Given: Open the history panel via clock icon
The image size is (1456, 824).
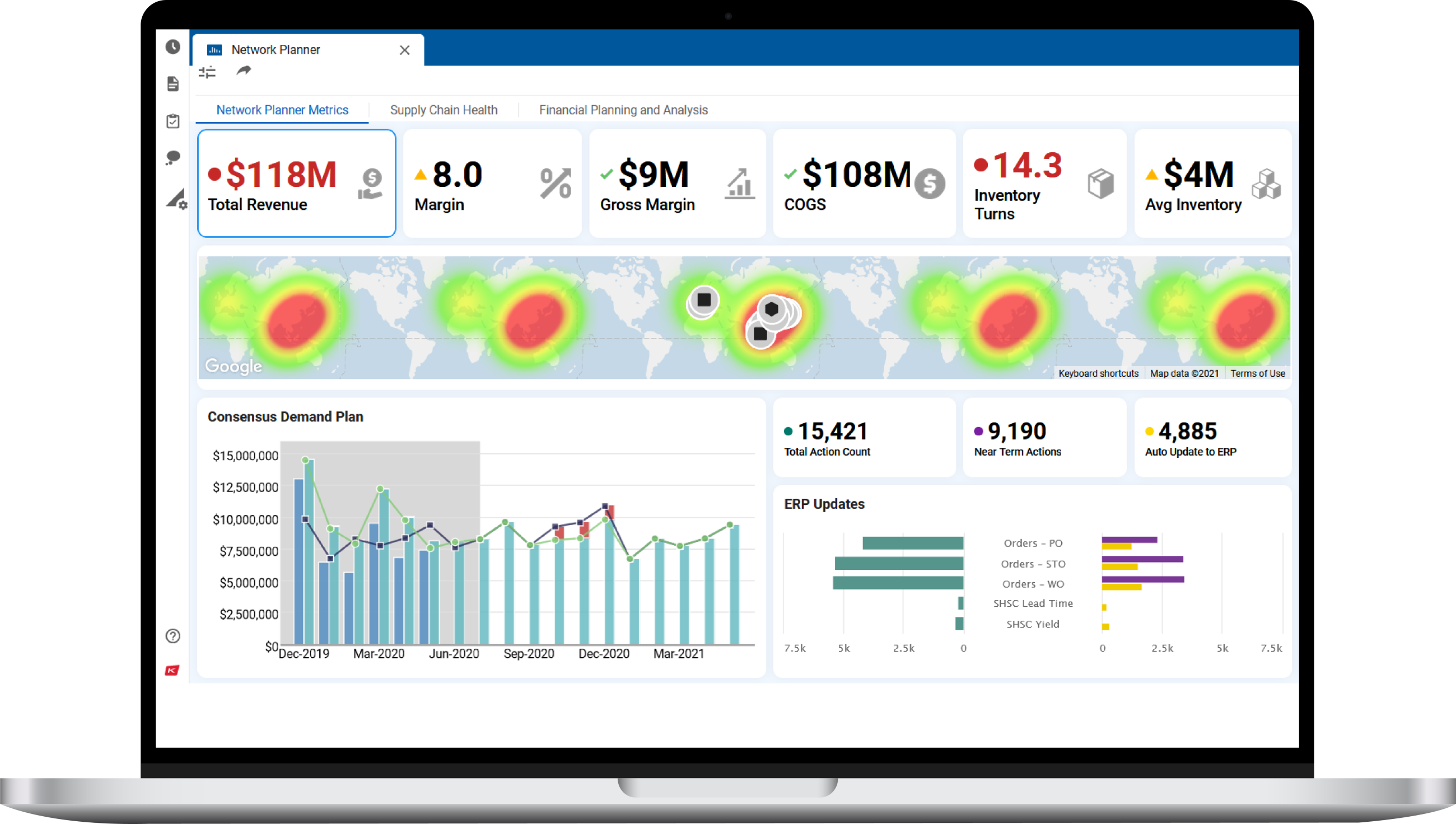Looking at the screenshot, I should (172, 47).
